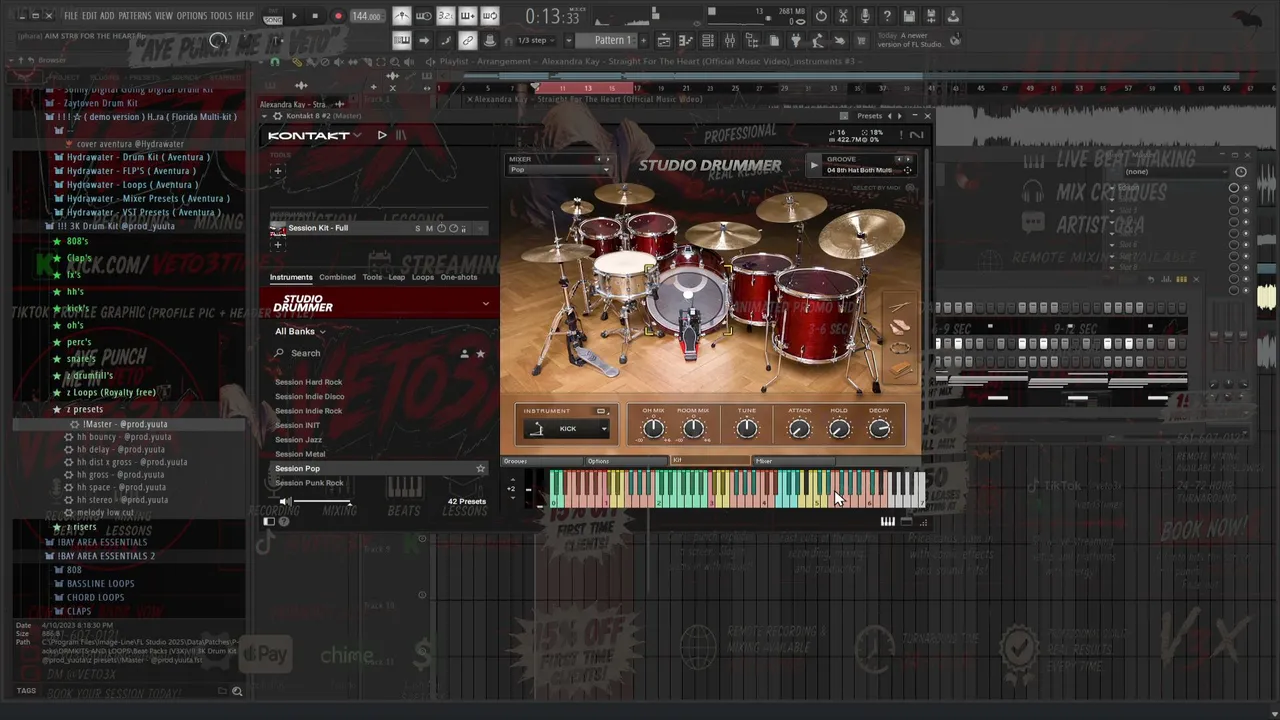Image resolution: width=1280 pixels, height=720 pixels.
Task: Toggle the loop recording icon
Action: [x=489, y=16]
